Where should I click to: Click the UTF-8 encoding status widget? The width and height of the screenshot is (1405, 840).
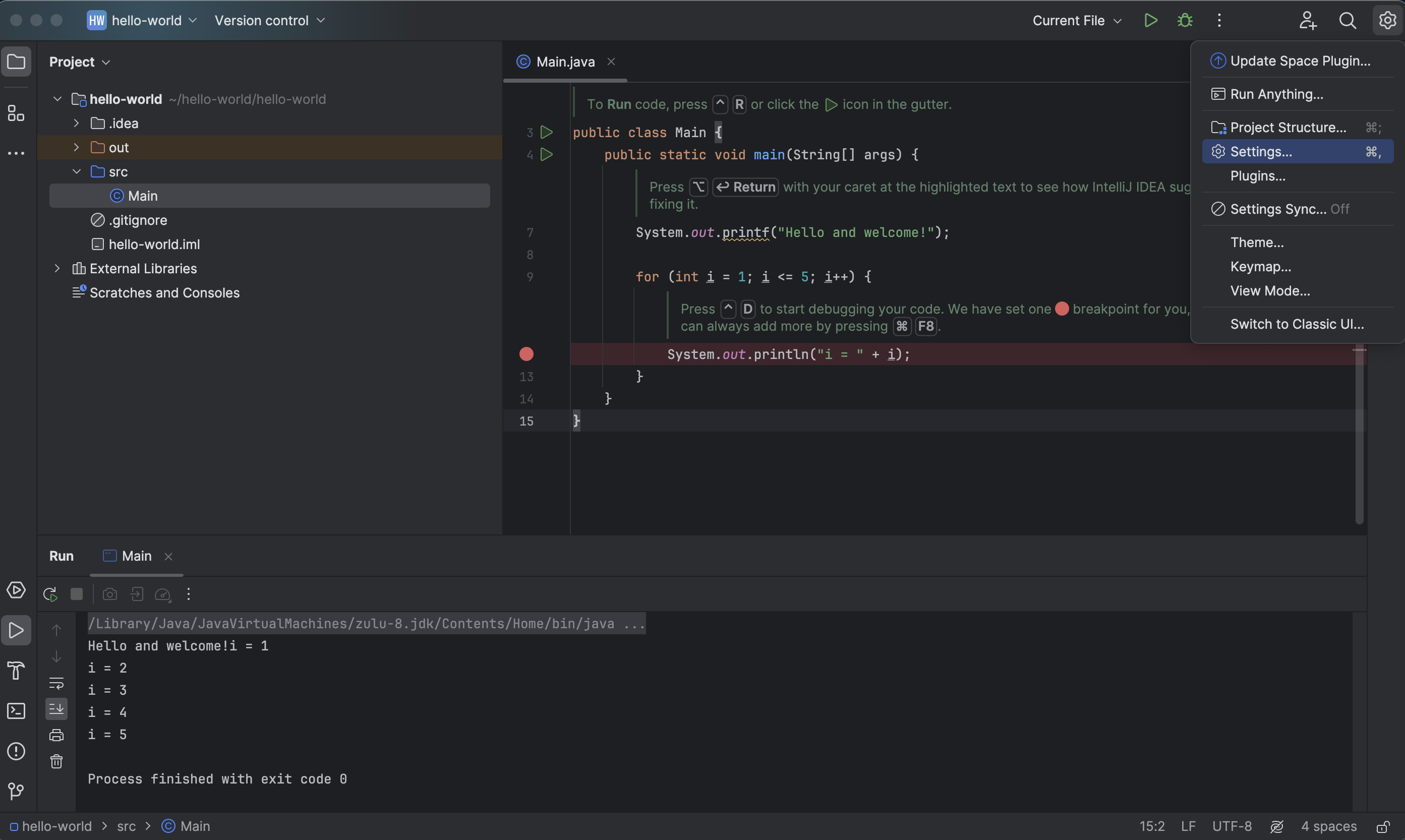click(1232, 826)
